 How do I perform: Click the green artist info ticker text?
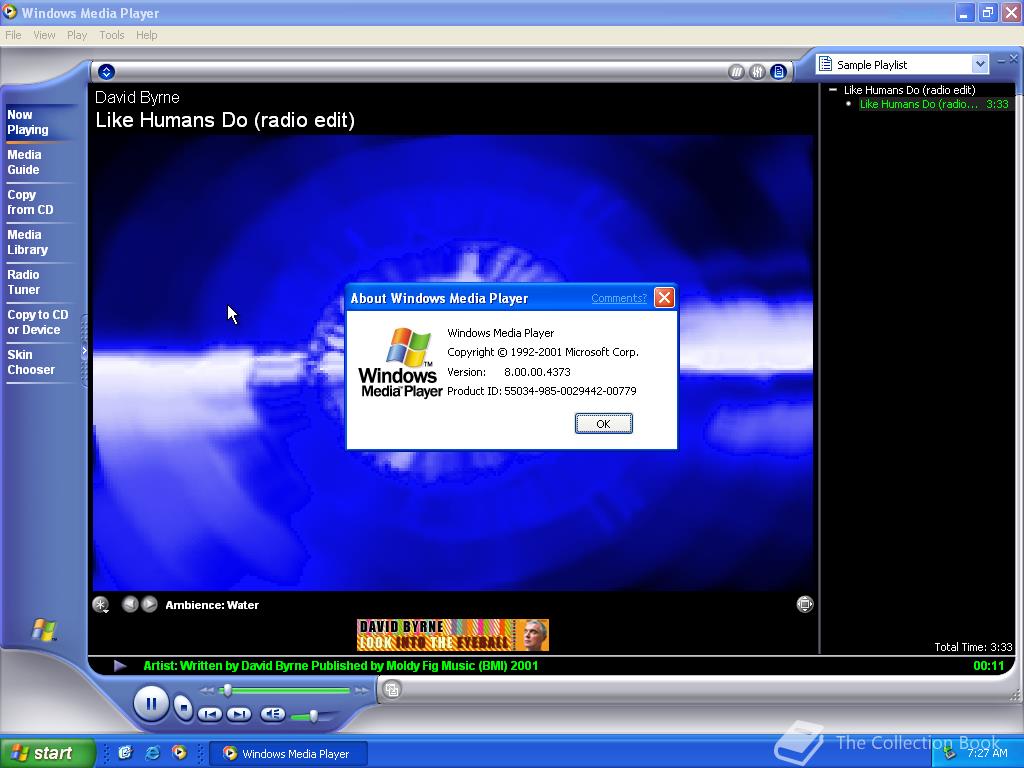[341, 666]
